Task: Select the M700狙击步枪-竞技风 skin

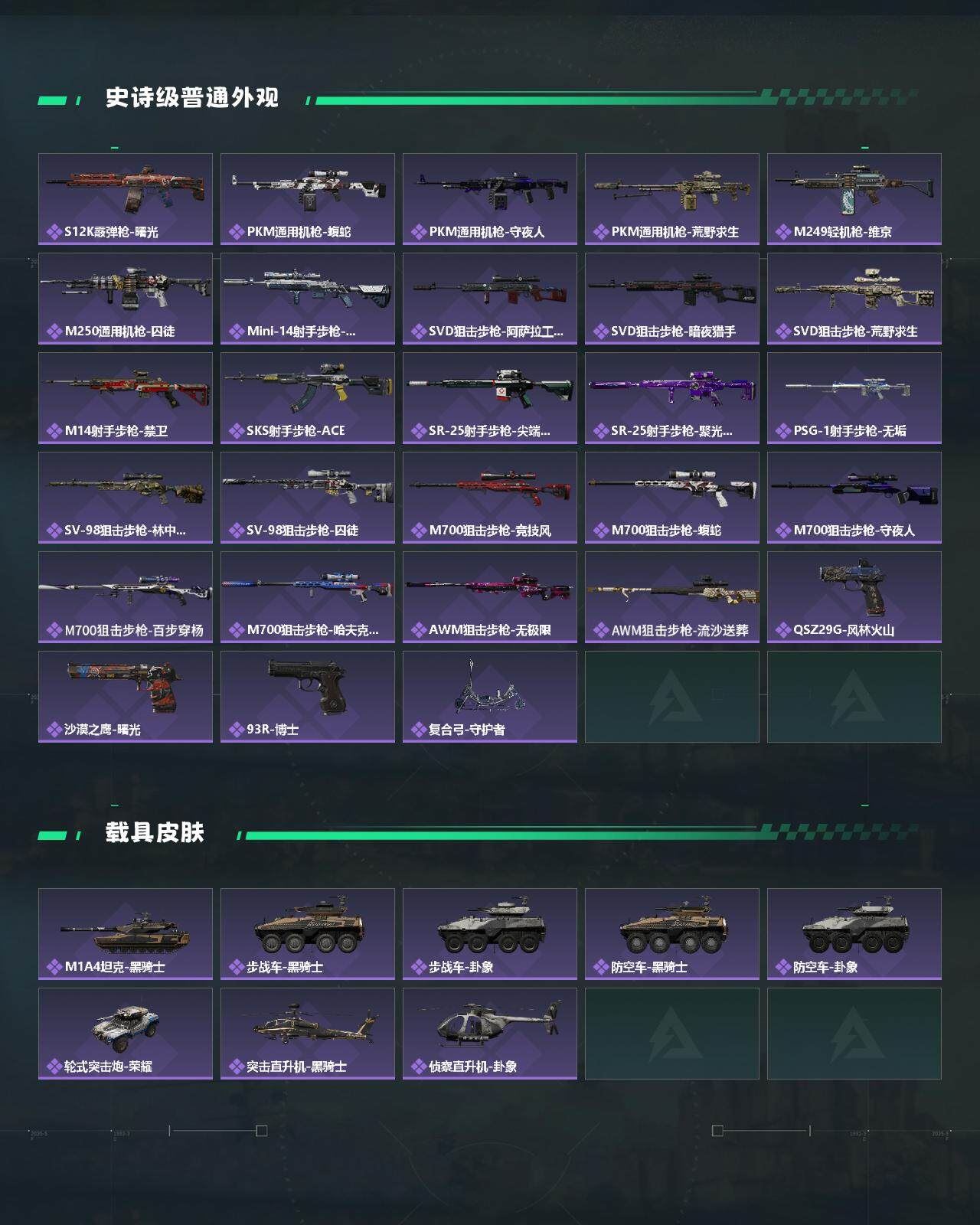Action: click(490, 498)
